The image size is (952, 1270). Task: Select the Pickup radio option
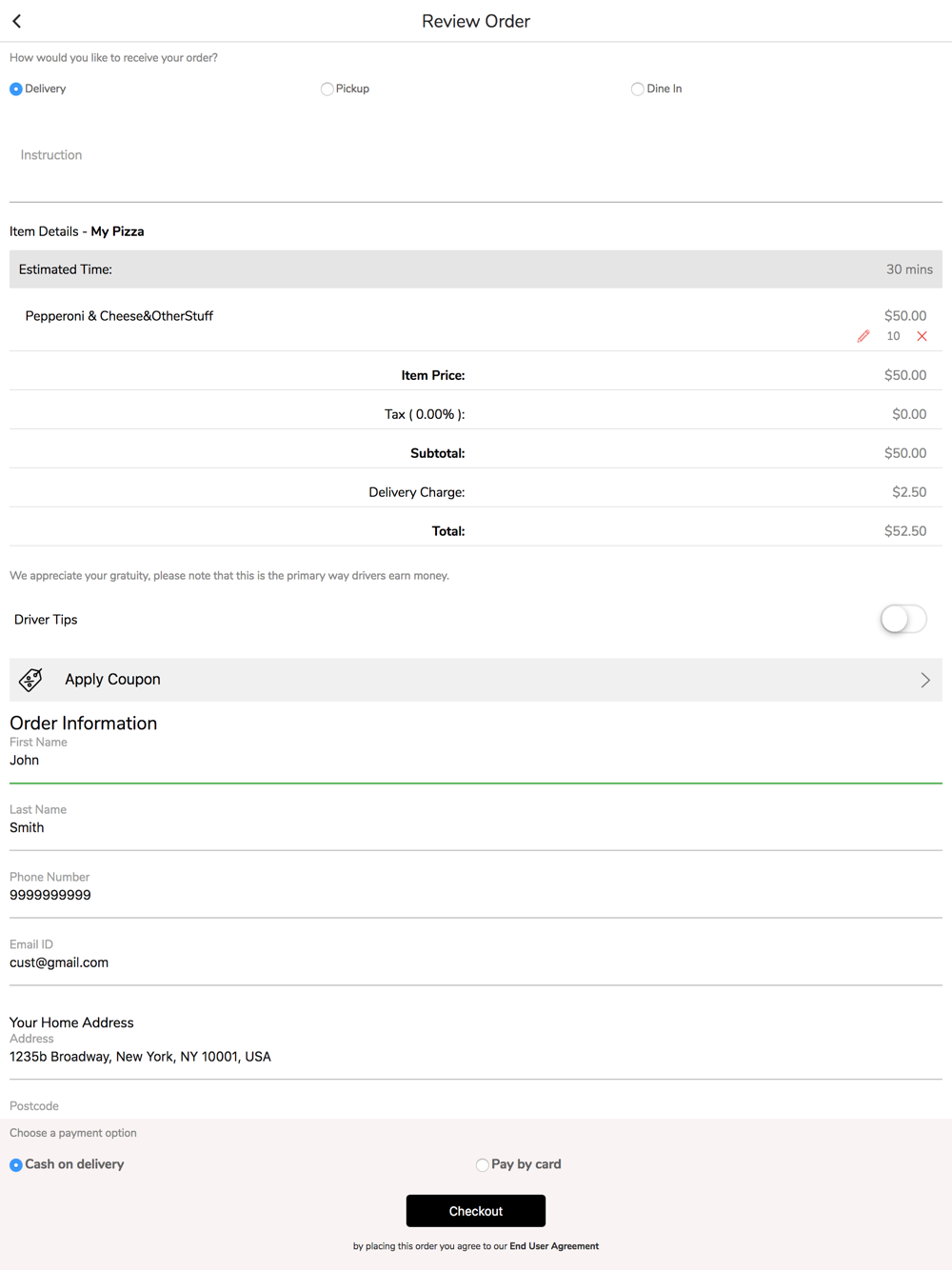pos(327,89)
